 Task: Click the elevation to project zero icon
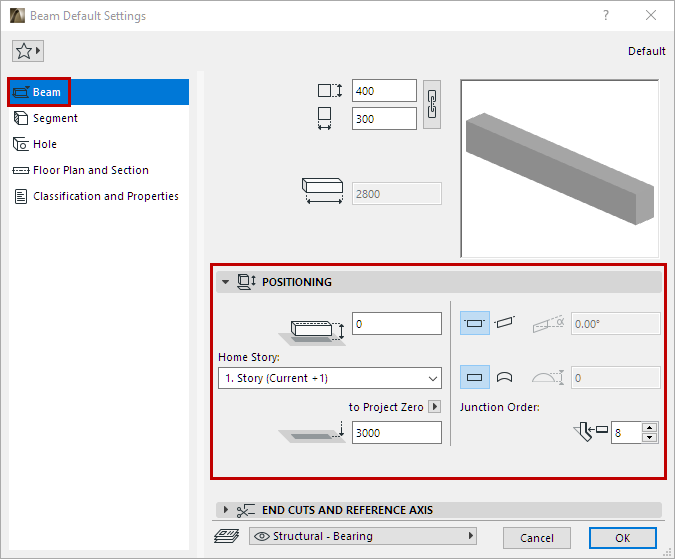tap(313, 432)
